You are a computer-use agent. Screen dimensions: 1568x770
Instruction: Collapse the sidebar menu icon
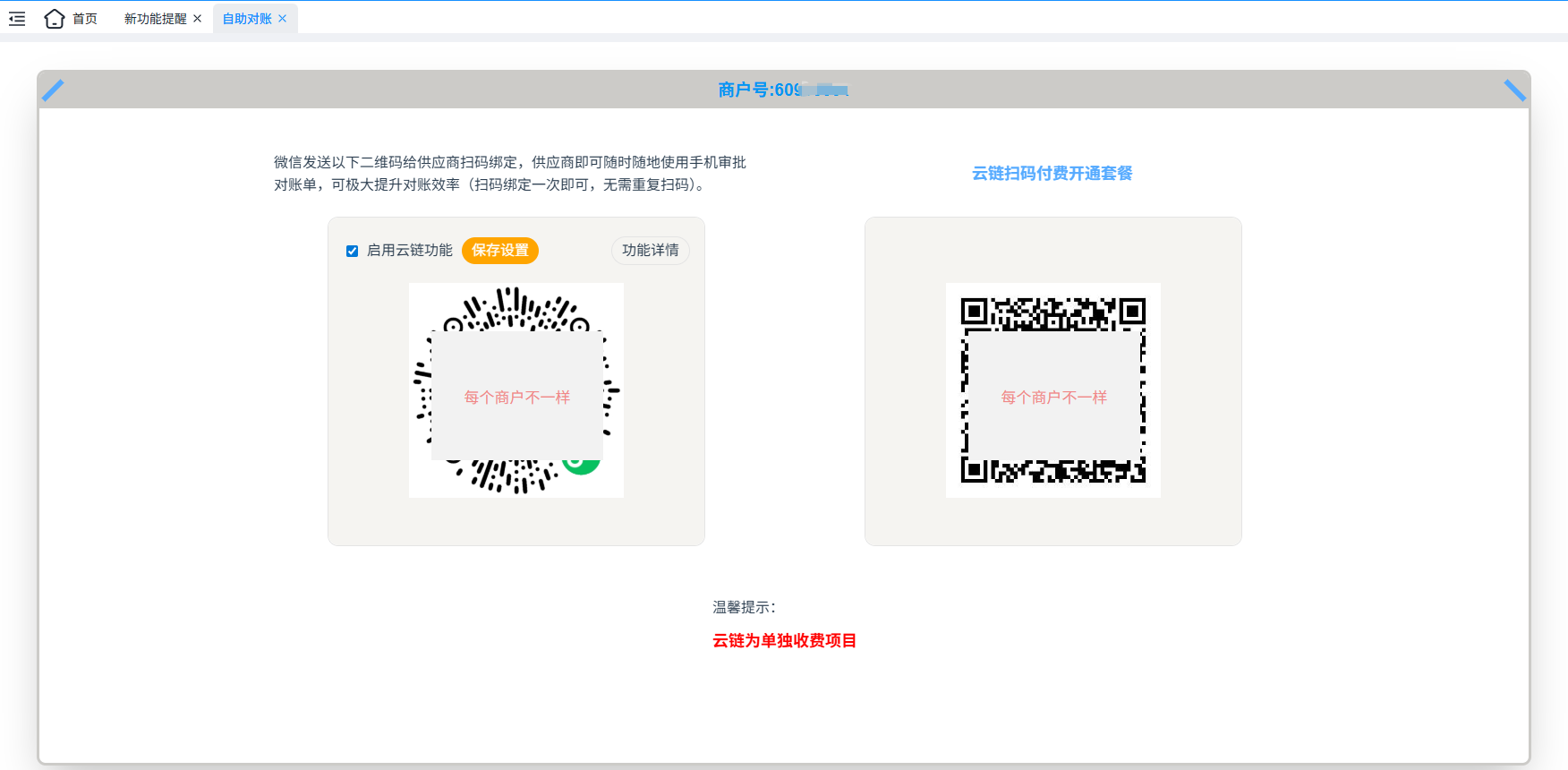[x=17, y=19]
